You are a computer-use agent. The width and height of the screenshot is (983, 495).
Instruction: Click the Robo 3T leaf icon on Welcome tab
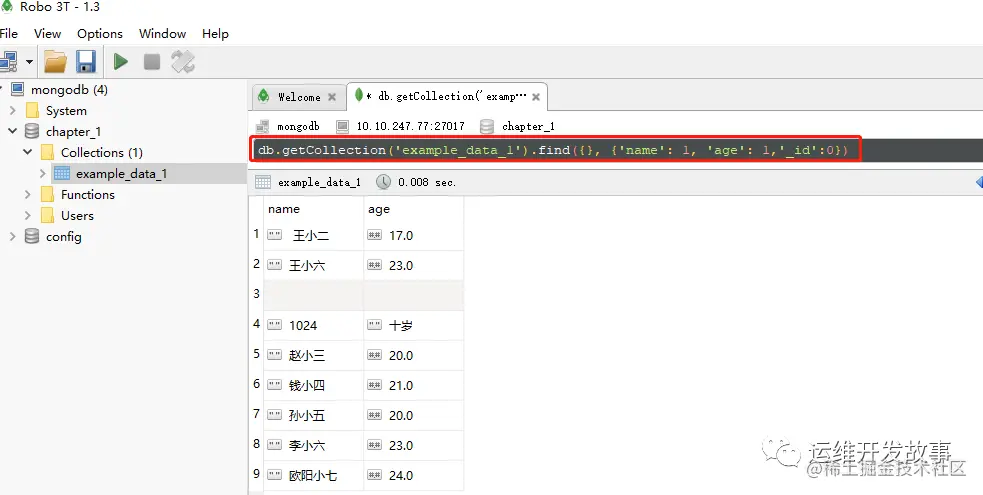pyautogui.click(x=264, y=96)
